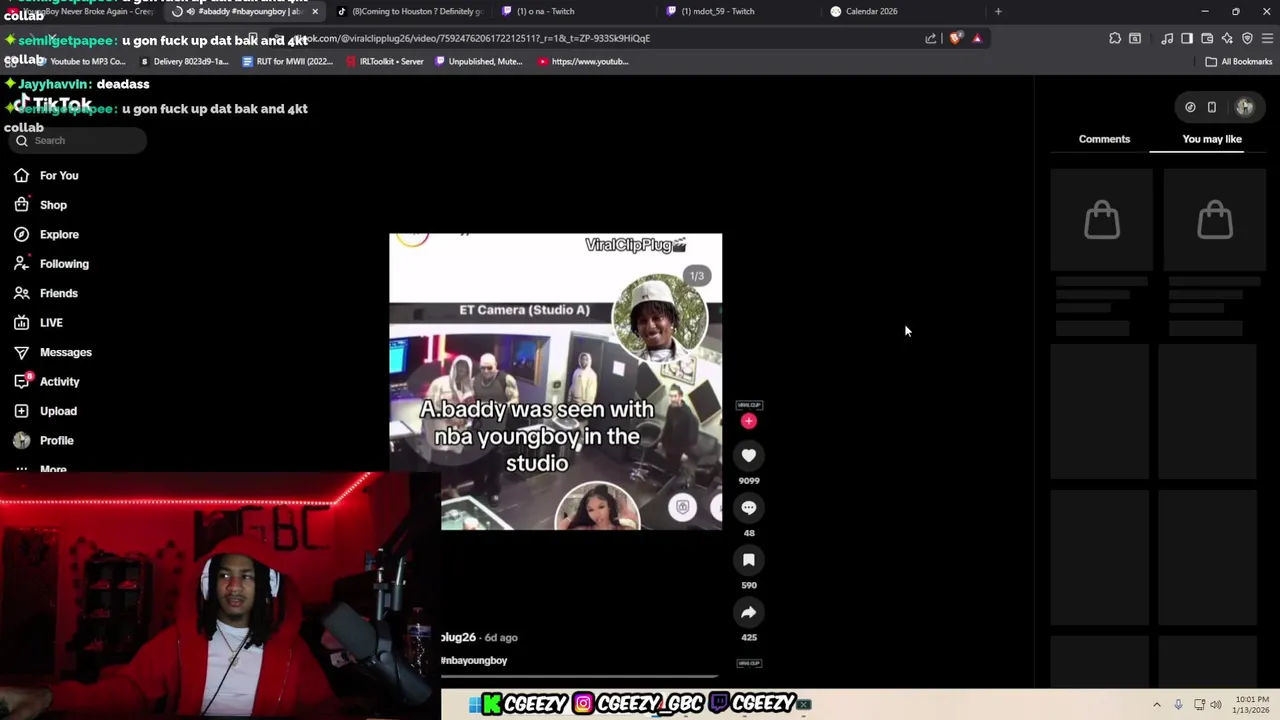Switch to the You may like tab
1280x720 pixels.
click(1212, 139)
